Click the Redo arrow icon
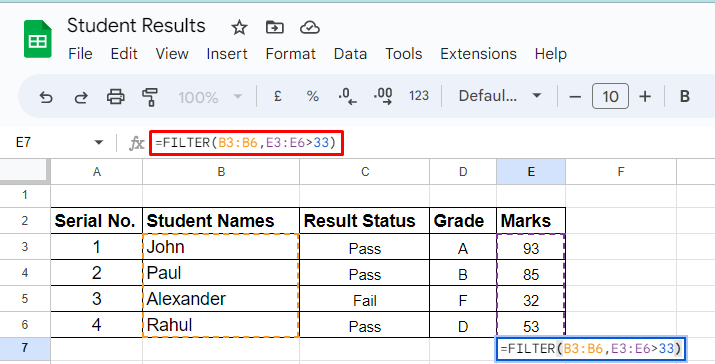The image size is (715, 364). pos(81,97)
